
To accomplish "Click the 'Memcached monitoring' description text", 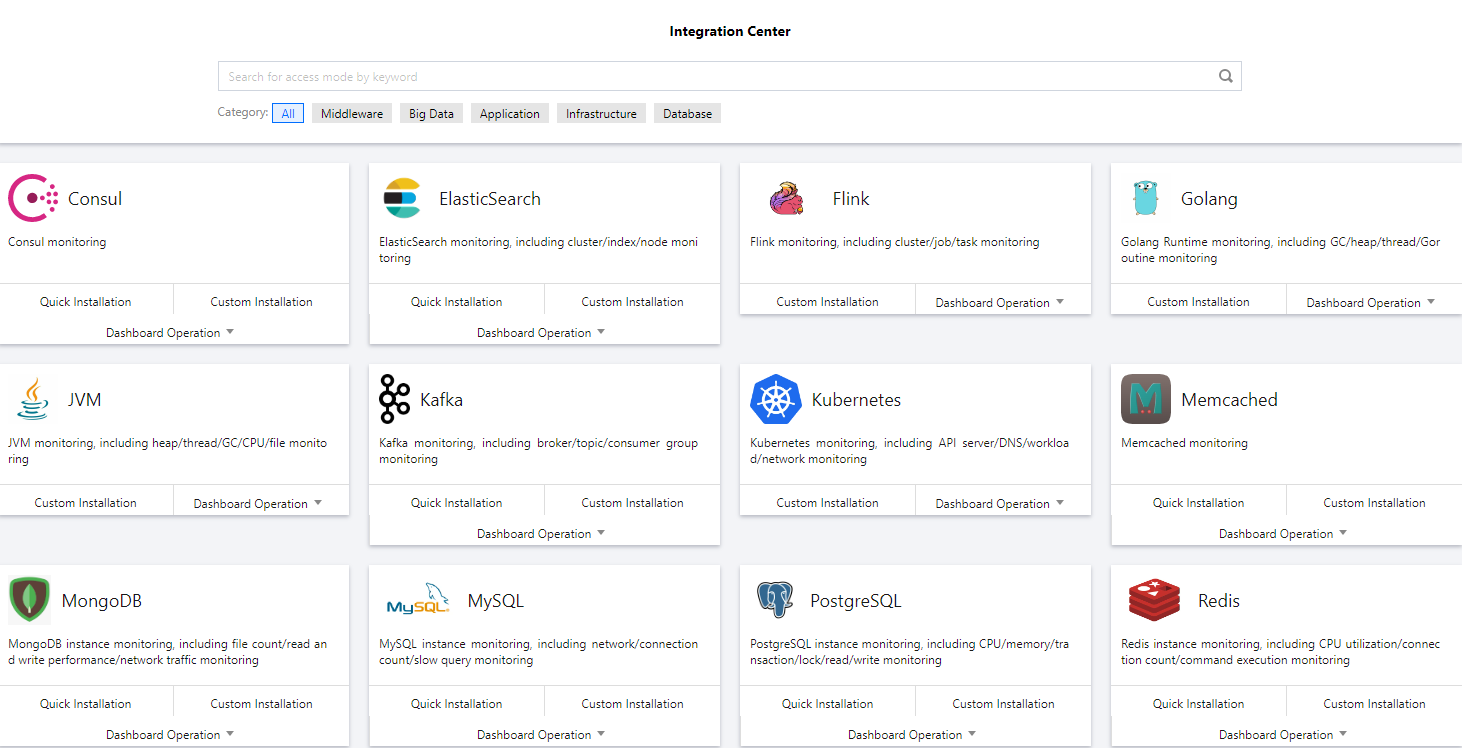I will 1184,442.
